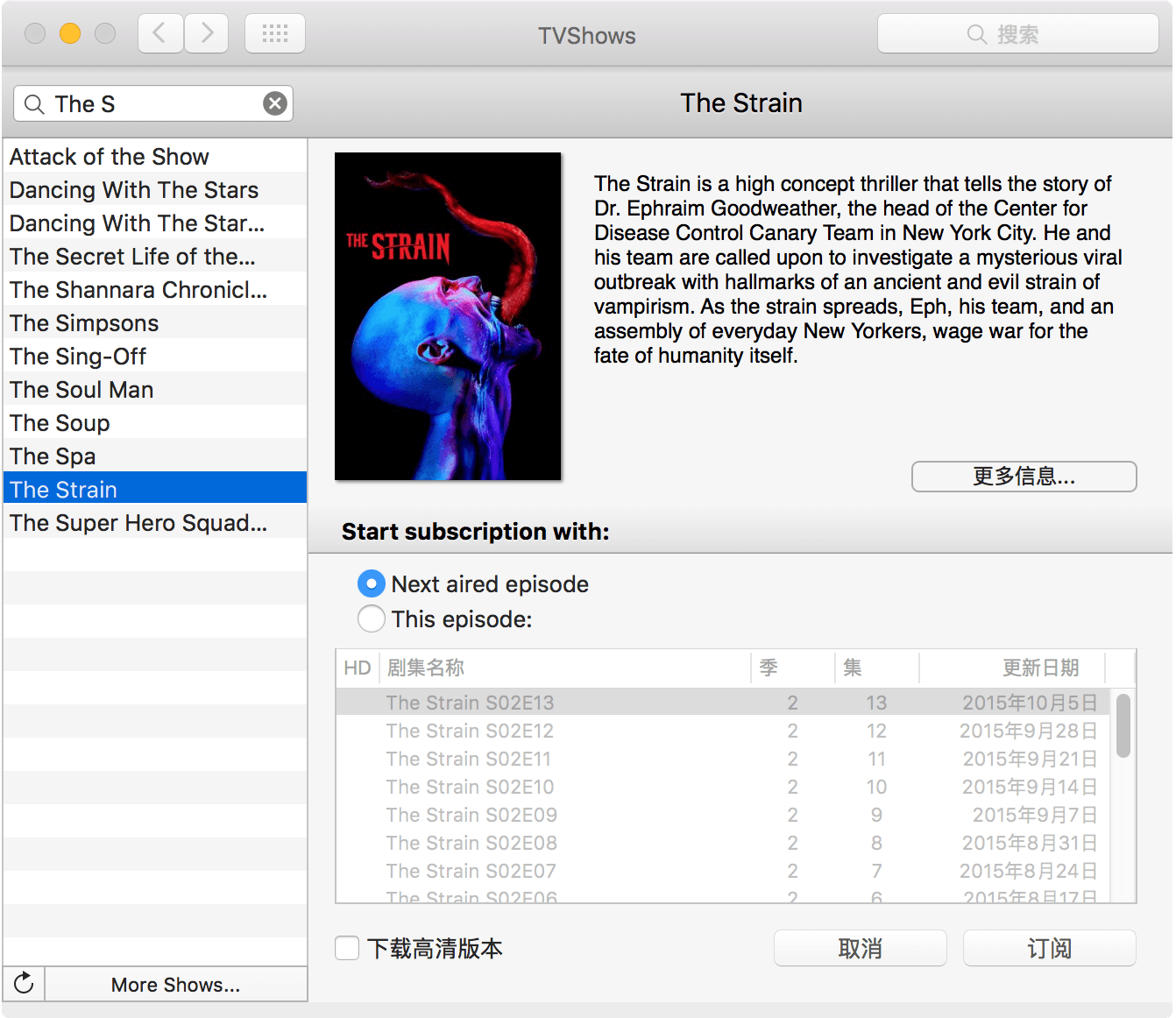The height and width of the screenshot is (1018, 1176).
Task: Click the date 2015年8月24日
Action: 1028,871
